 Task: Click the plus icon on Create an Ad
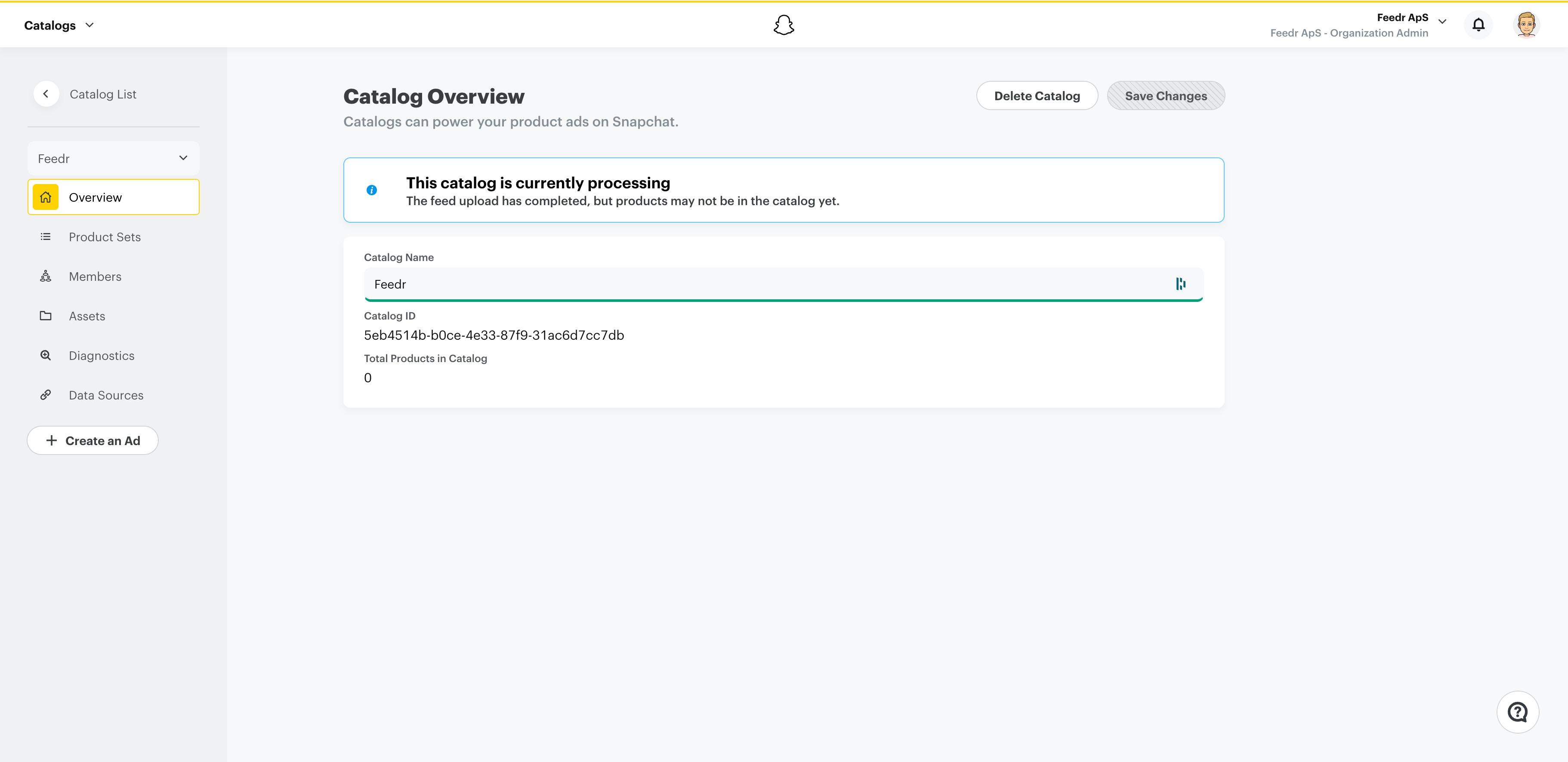pos(51,440)
